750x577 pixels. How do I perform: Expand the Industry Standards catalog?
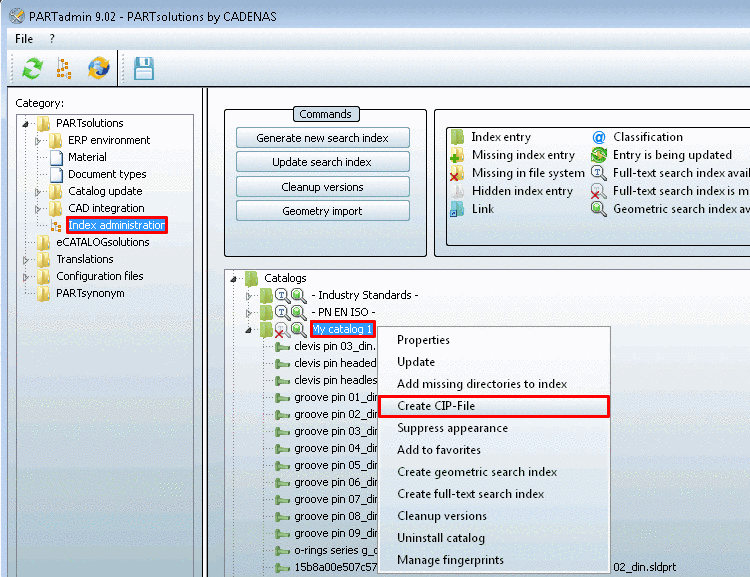[249, 296]
